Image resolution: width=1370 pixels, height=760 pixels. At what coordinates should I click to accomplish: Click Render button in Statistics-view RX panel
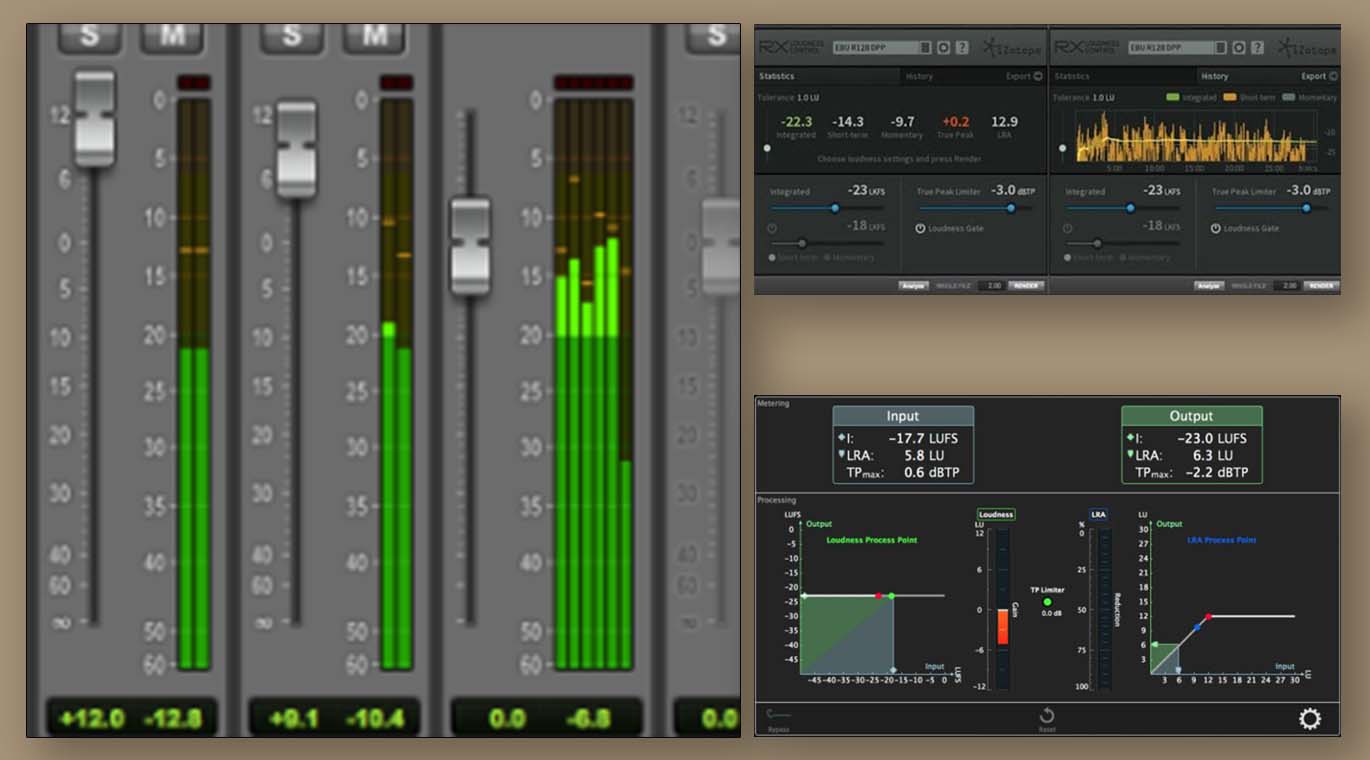click(x=1026, y=286)
